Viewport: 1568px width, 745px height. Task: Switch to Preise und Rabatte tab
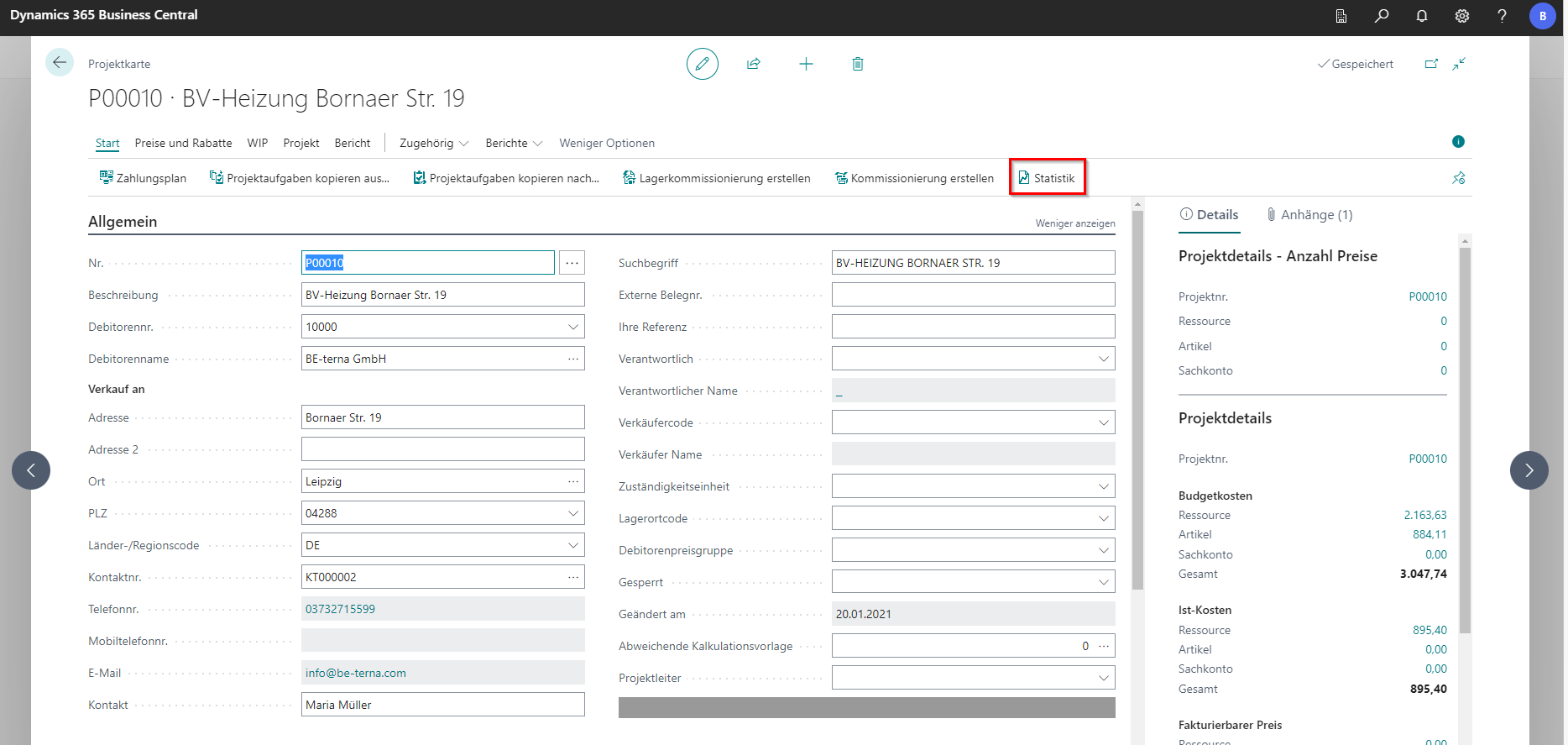click(183, 144)
